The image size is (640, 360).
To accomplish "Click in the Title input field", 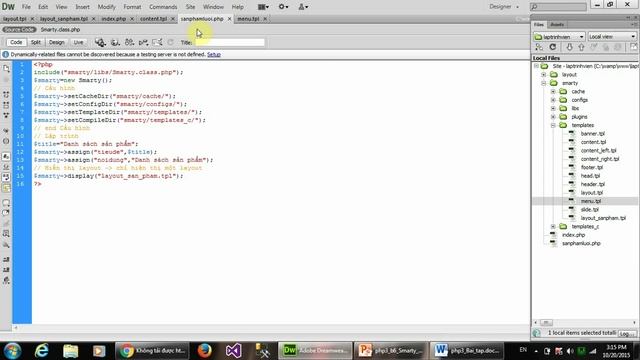I will pyautogui.click(x=230, y=42).
